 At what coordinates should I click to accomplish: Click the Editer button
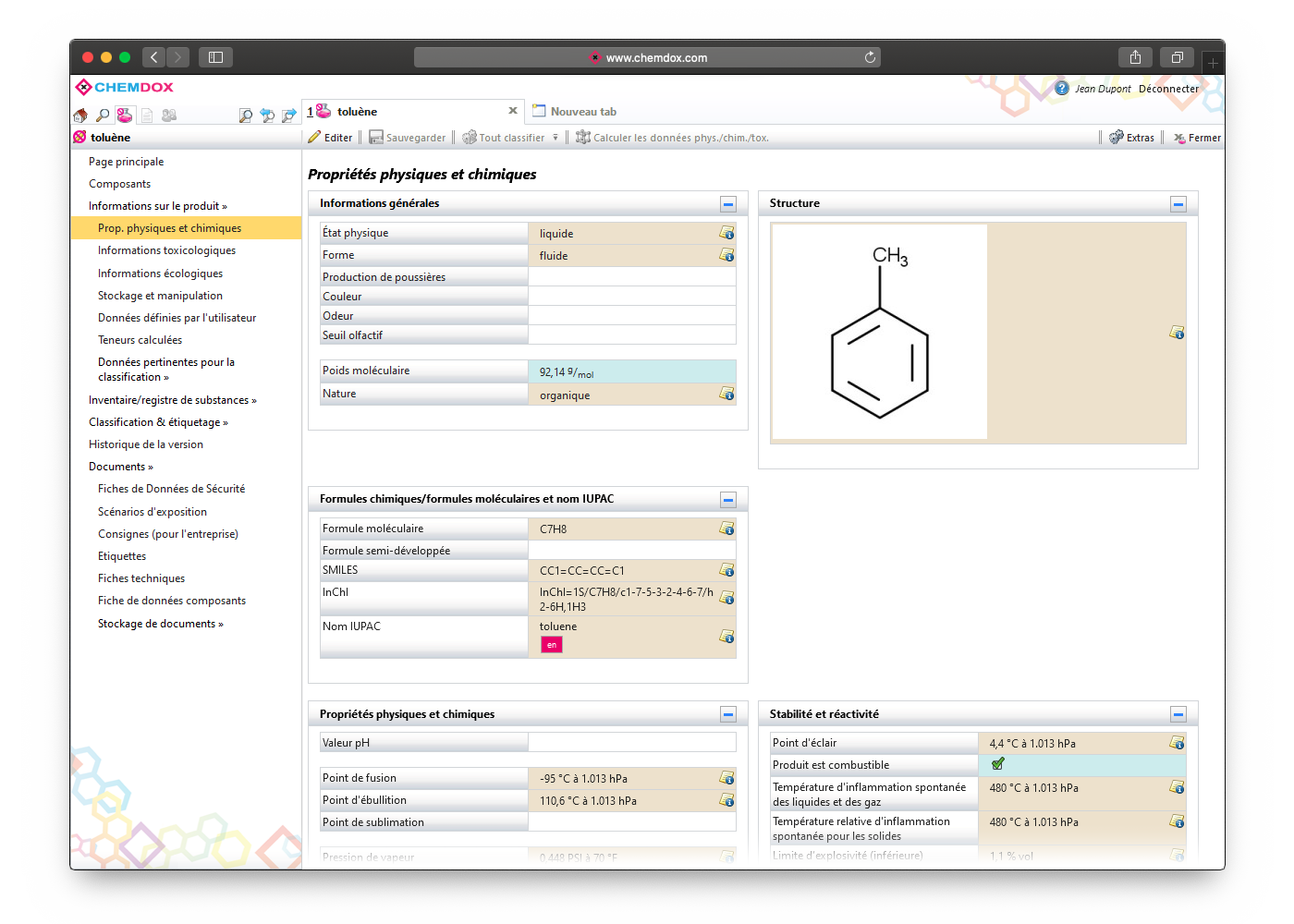click(331, 138)
